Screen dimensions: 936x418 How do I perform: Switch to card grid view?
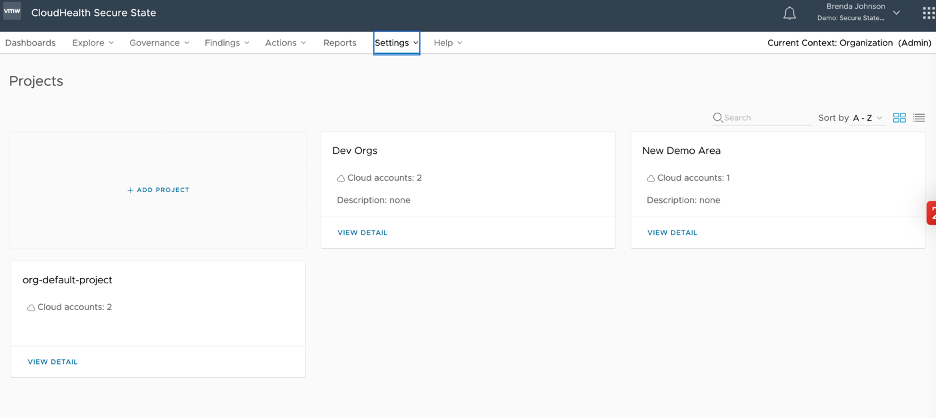[x=899, y=118]
